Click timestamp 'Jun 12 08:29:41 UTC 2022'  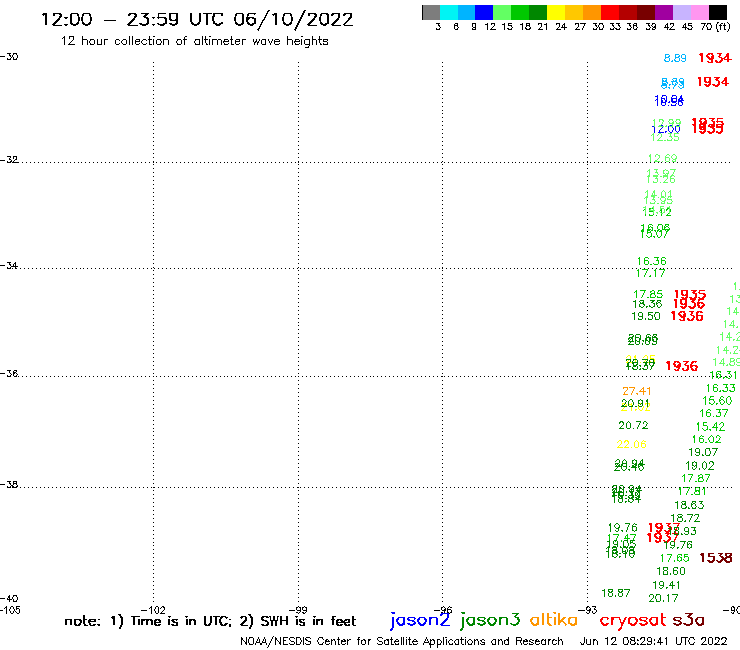pyautogui.click(x=654, y=641)
